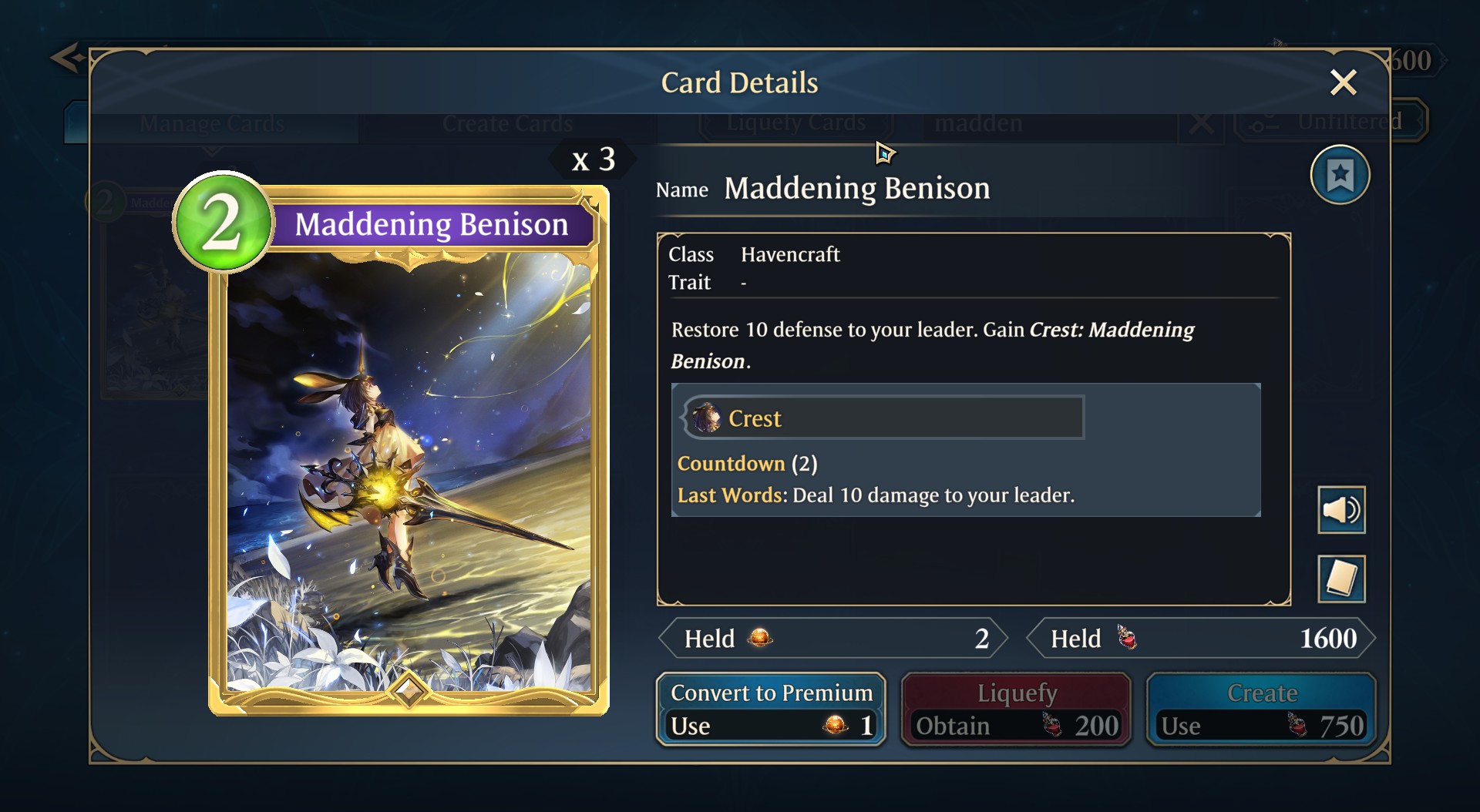Open the Unfiltered filter dropdown

1331,121
